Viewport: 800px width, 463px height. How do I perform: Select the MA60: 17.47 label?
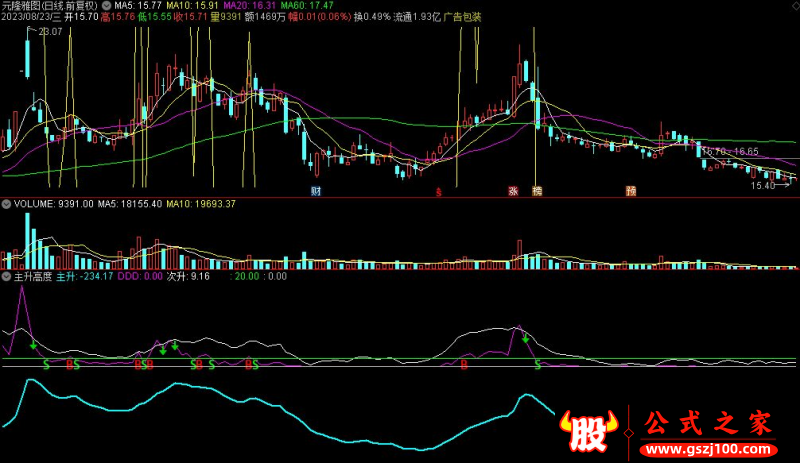coord(307,6)
